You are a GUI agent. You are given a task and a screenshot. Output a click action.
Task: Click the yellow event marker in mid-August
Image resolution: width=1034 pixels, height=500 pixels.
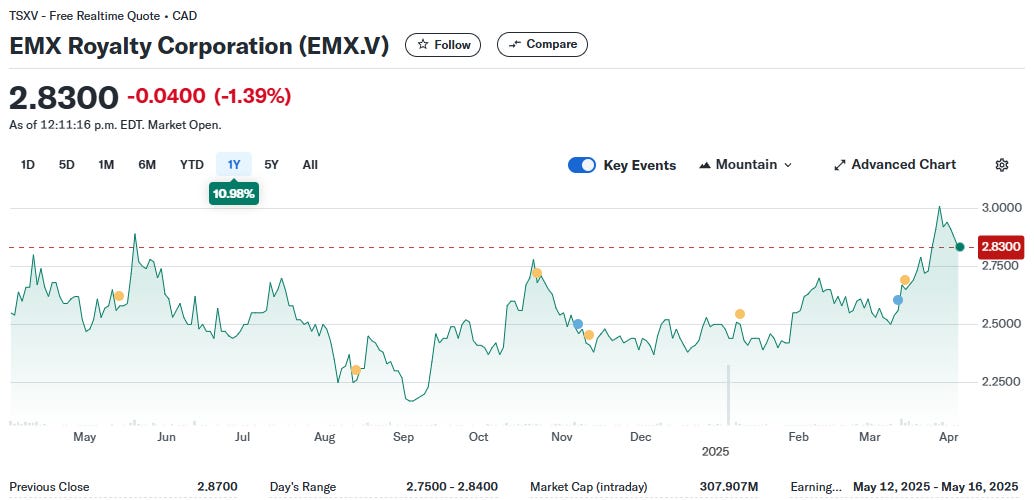(x=355, y=370)
